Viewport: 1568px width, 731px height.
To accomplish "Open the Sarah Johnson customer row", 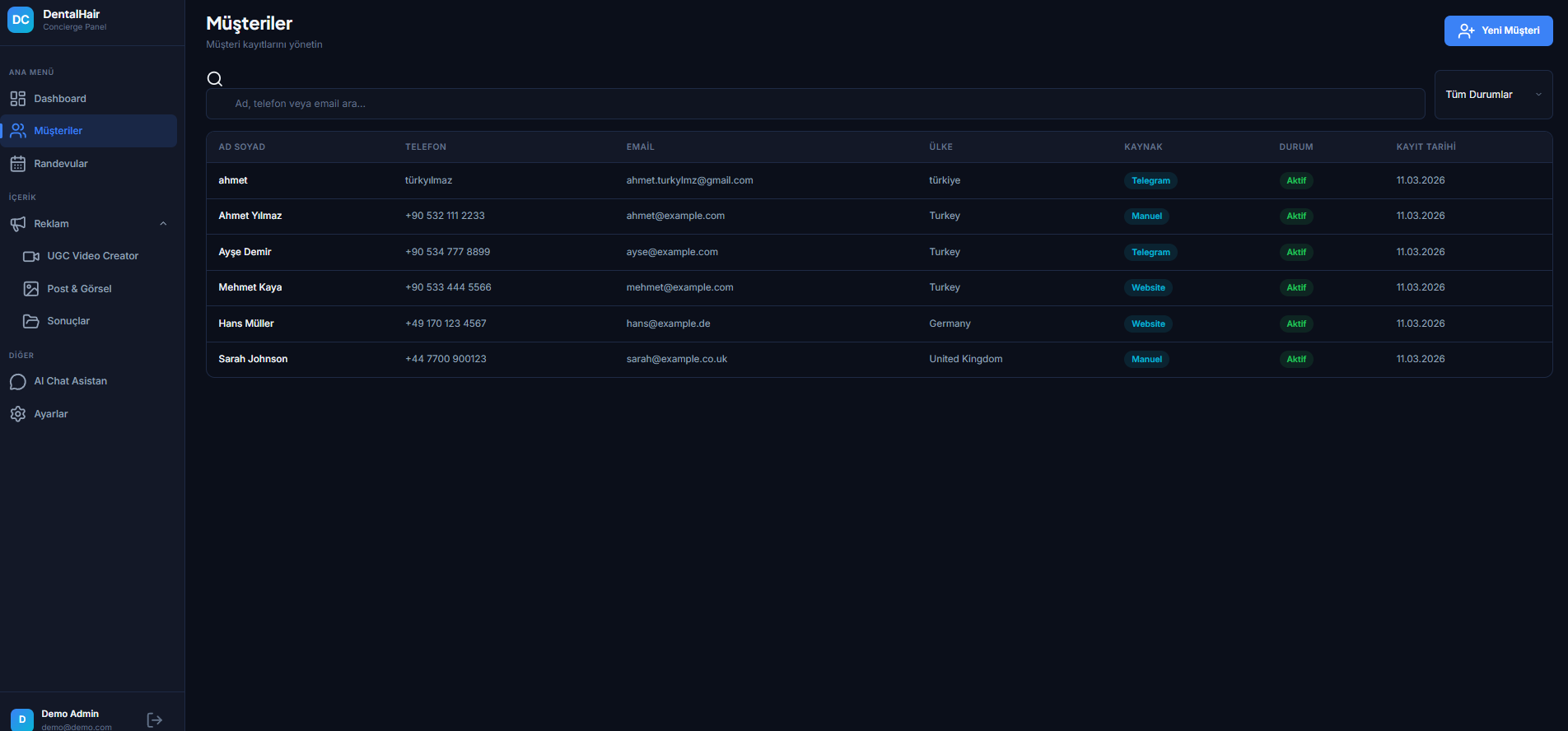I will click(x=253, y=359).
